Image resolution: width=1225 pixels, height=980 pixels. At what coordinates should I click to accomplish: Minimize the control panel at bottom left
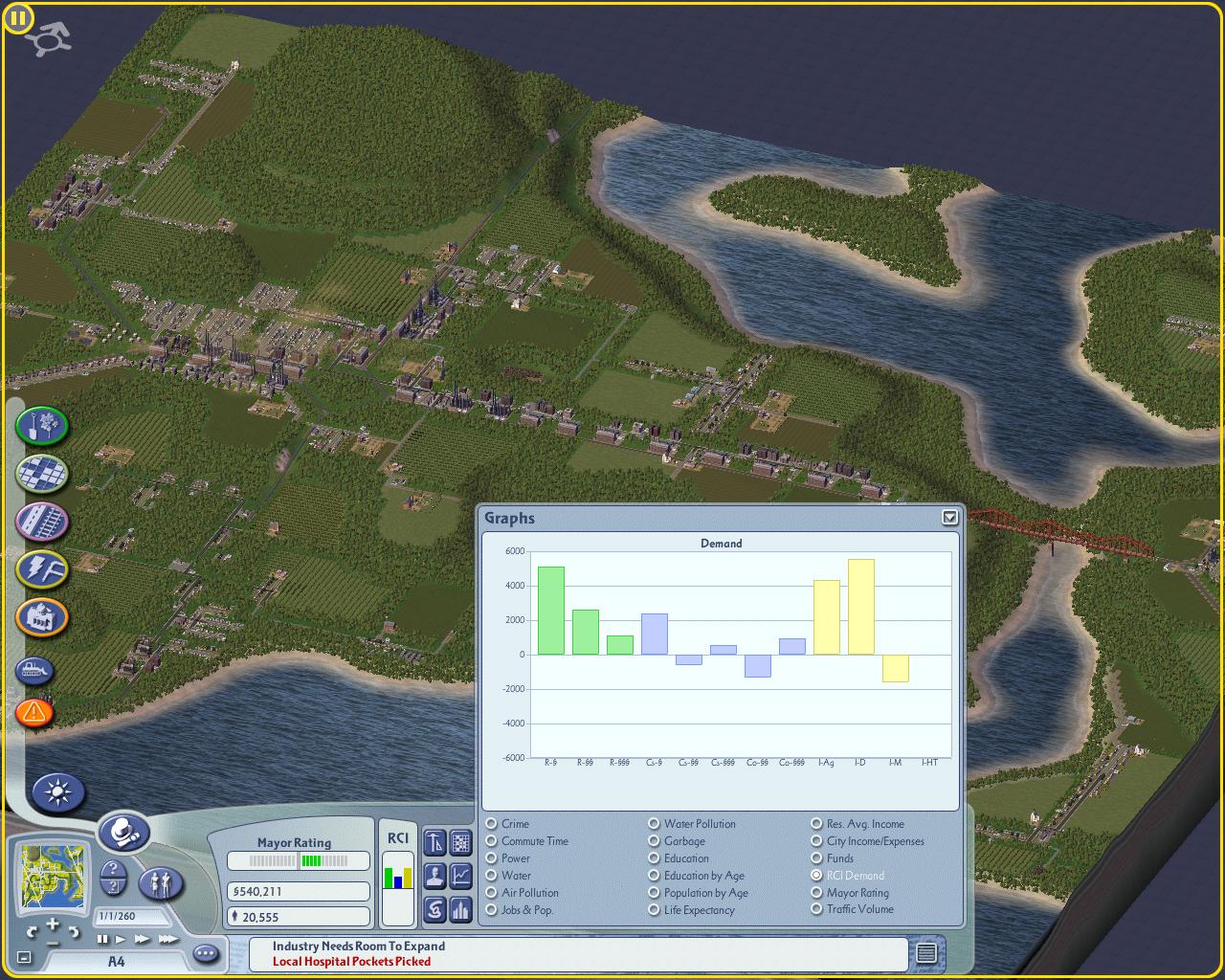tap(24, 957)
